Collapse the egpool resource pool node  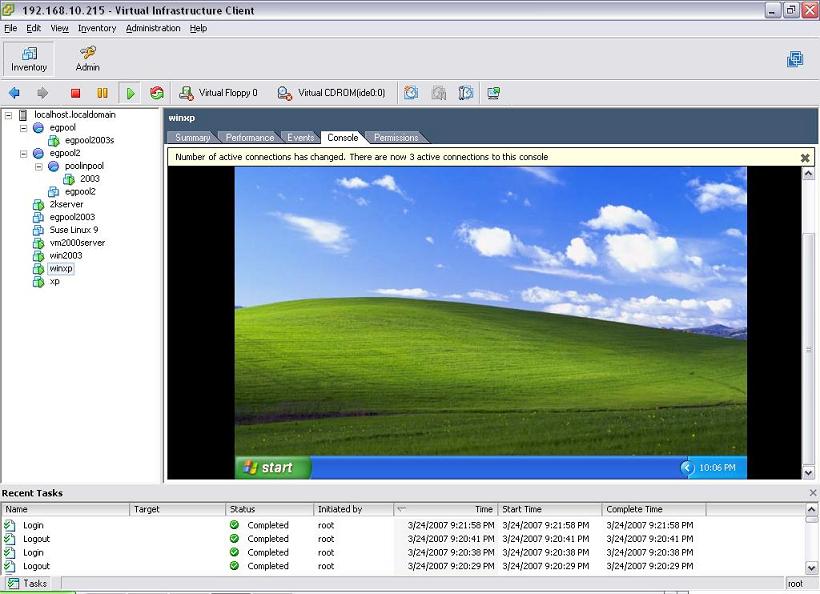(x=24, y=128)
